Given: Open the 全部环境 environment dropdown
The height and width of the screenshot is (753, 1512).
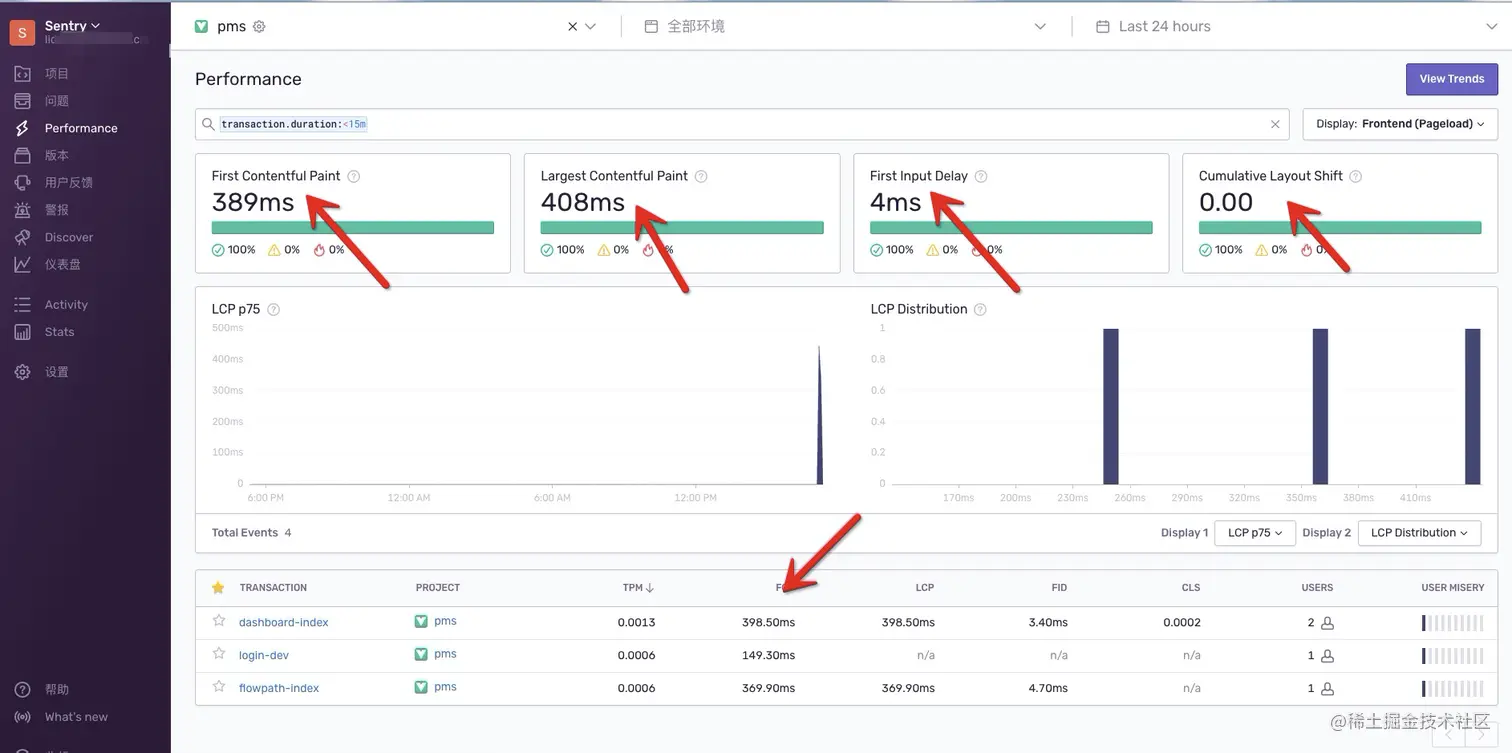Looking at the screenshot, I should point(845,27).
